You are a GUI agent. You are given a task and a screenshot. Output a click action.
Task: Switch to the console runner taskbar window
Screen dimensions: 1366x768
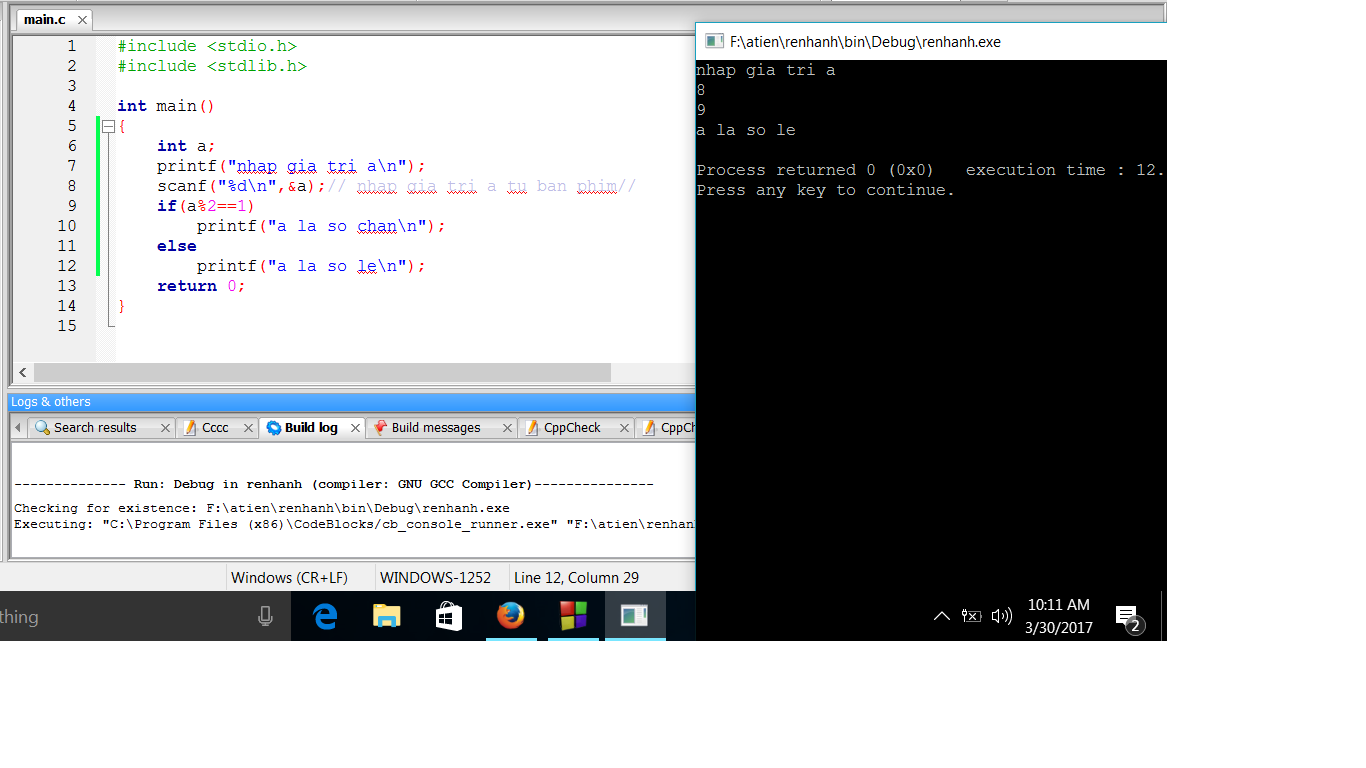[x=635, y=616]
